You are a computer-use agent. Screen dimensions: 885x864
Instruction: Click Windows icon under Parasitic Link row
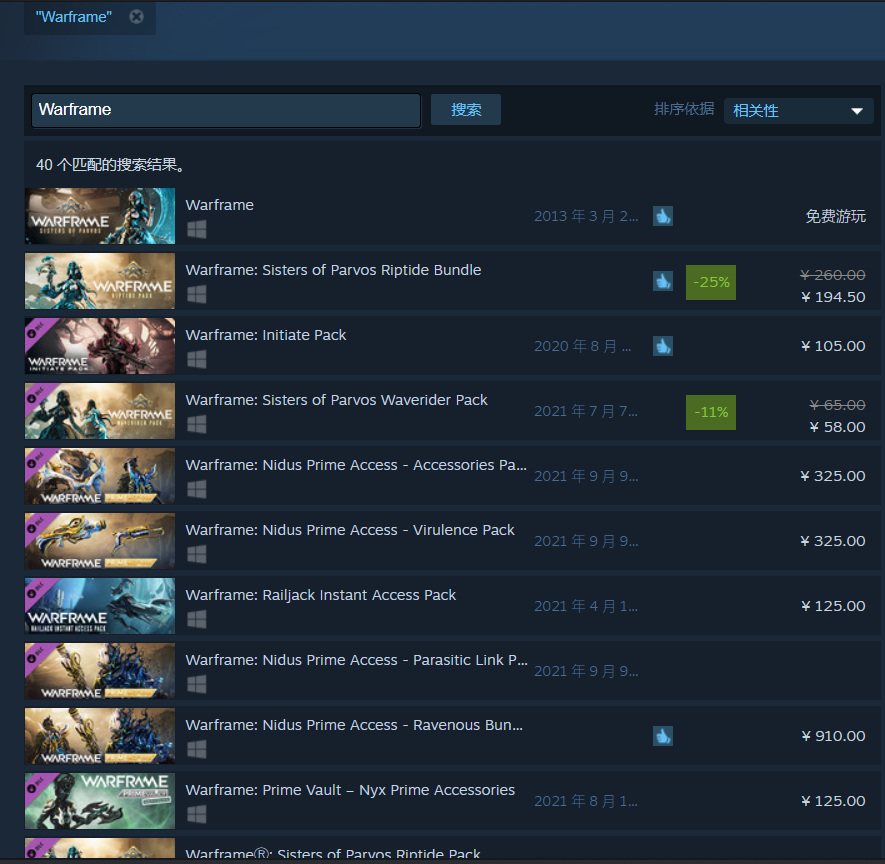[x=196, y=684]
